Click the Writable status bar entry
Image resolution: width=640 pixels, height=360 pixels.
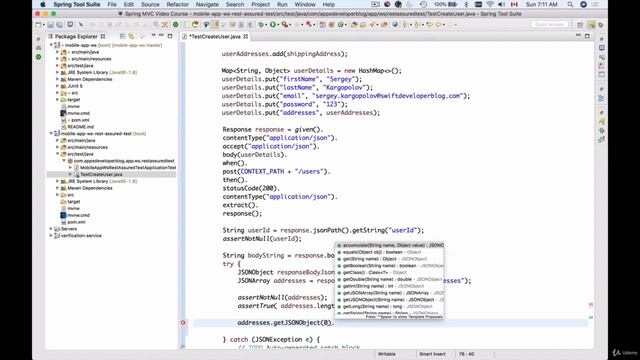[387, 354]
